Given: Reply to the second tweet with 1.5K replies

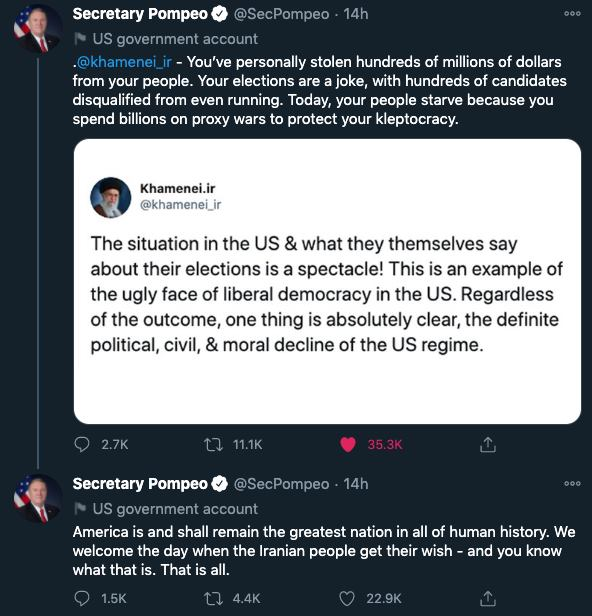Looking at the screenshot, I should pyautogui.click(x=82, y=598).
